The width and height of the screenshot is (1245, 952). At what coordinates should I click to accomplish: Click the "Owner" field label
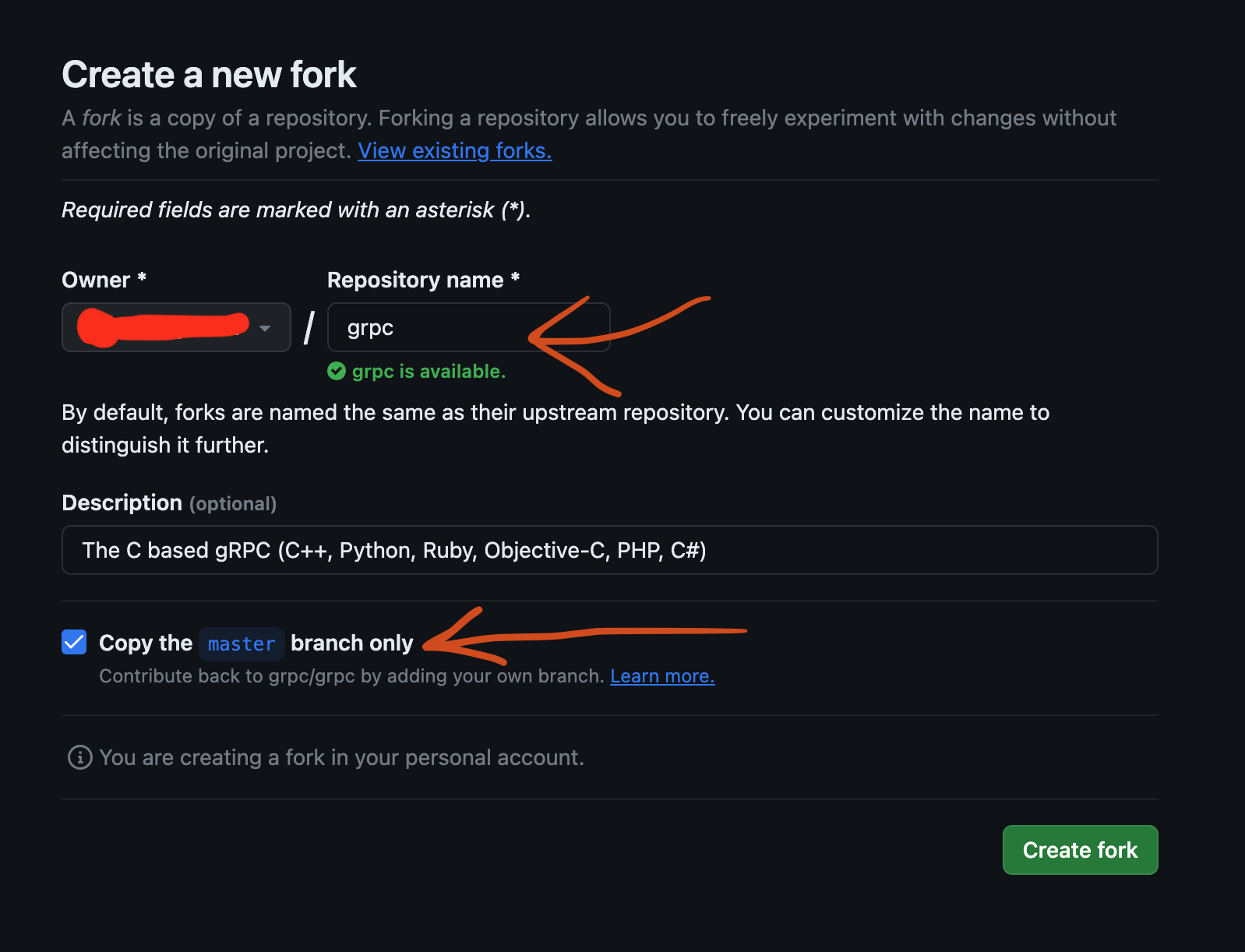tap(96, 280)
